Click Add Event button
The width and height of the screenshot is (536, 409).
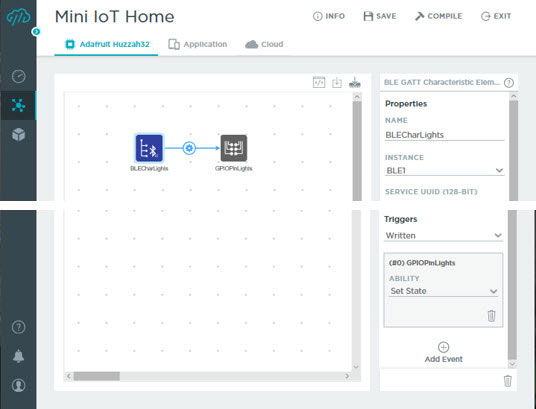tap(443, 352)
